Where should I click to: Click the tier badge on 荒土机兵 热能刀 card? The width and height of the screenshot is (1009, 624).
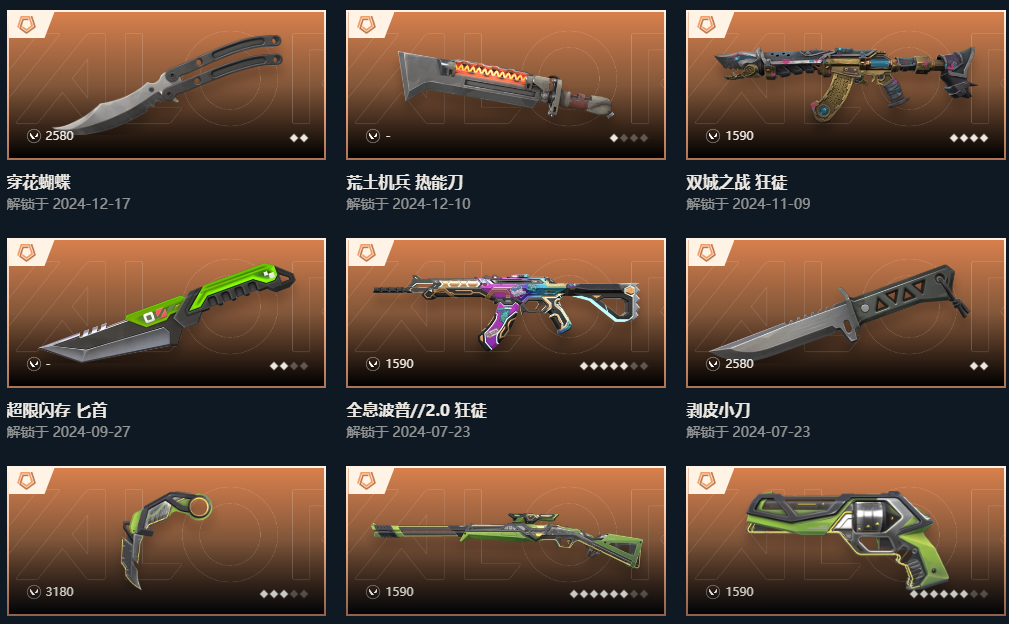pyautogui.click(x=366, y=25)
